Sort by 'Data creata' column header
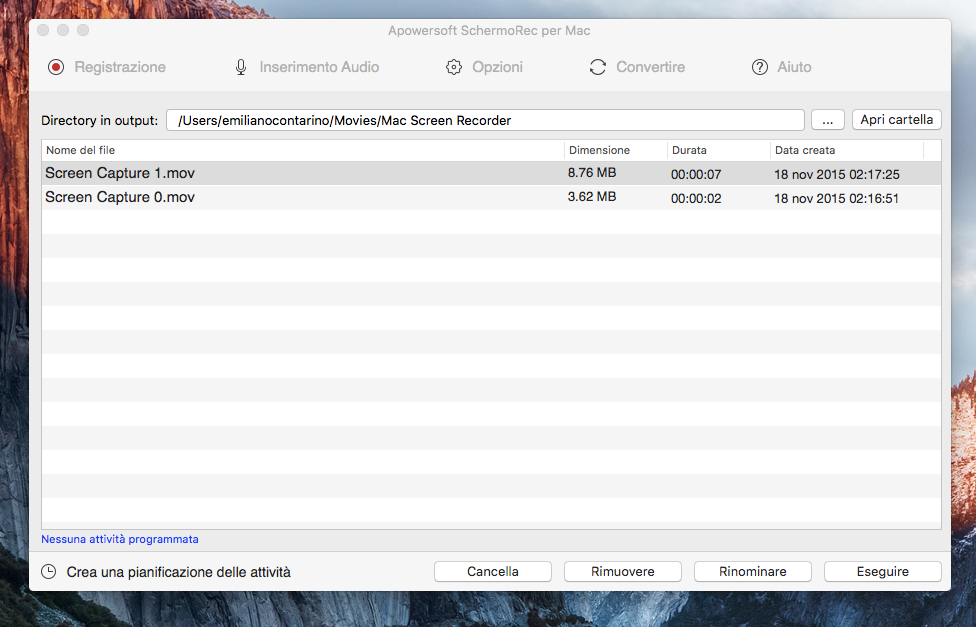976x627 pixels. tap(847, 150)
